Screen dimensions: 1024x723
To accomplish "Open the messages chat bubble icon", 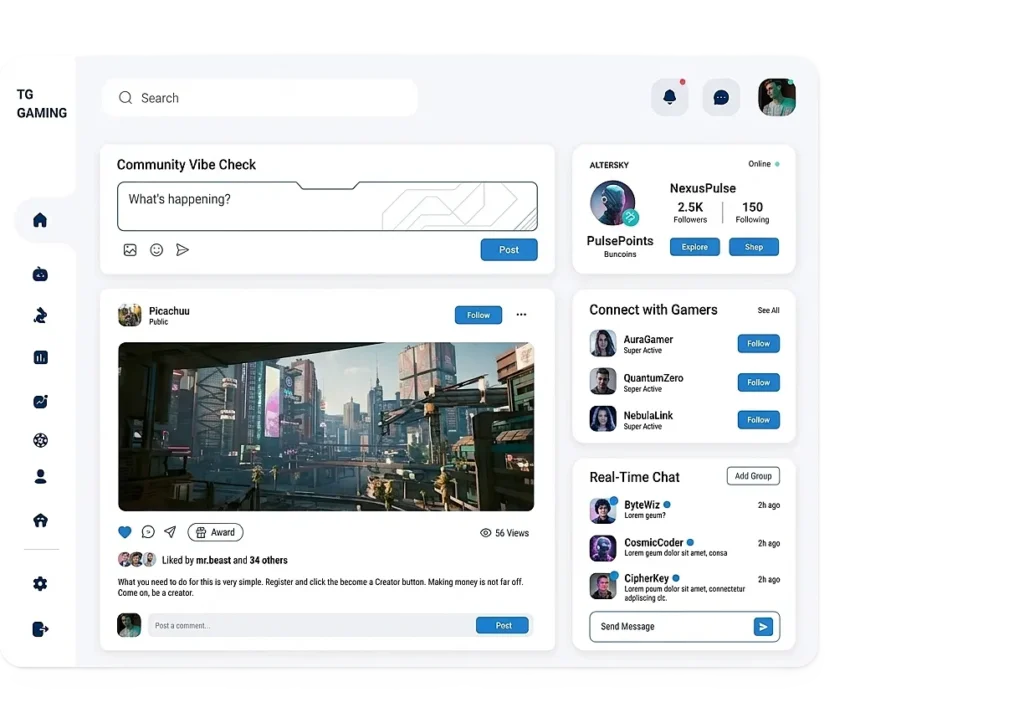I will (721, 97).
